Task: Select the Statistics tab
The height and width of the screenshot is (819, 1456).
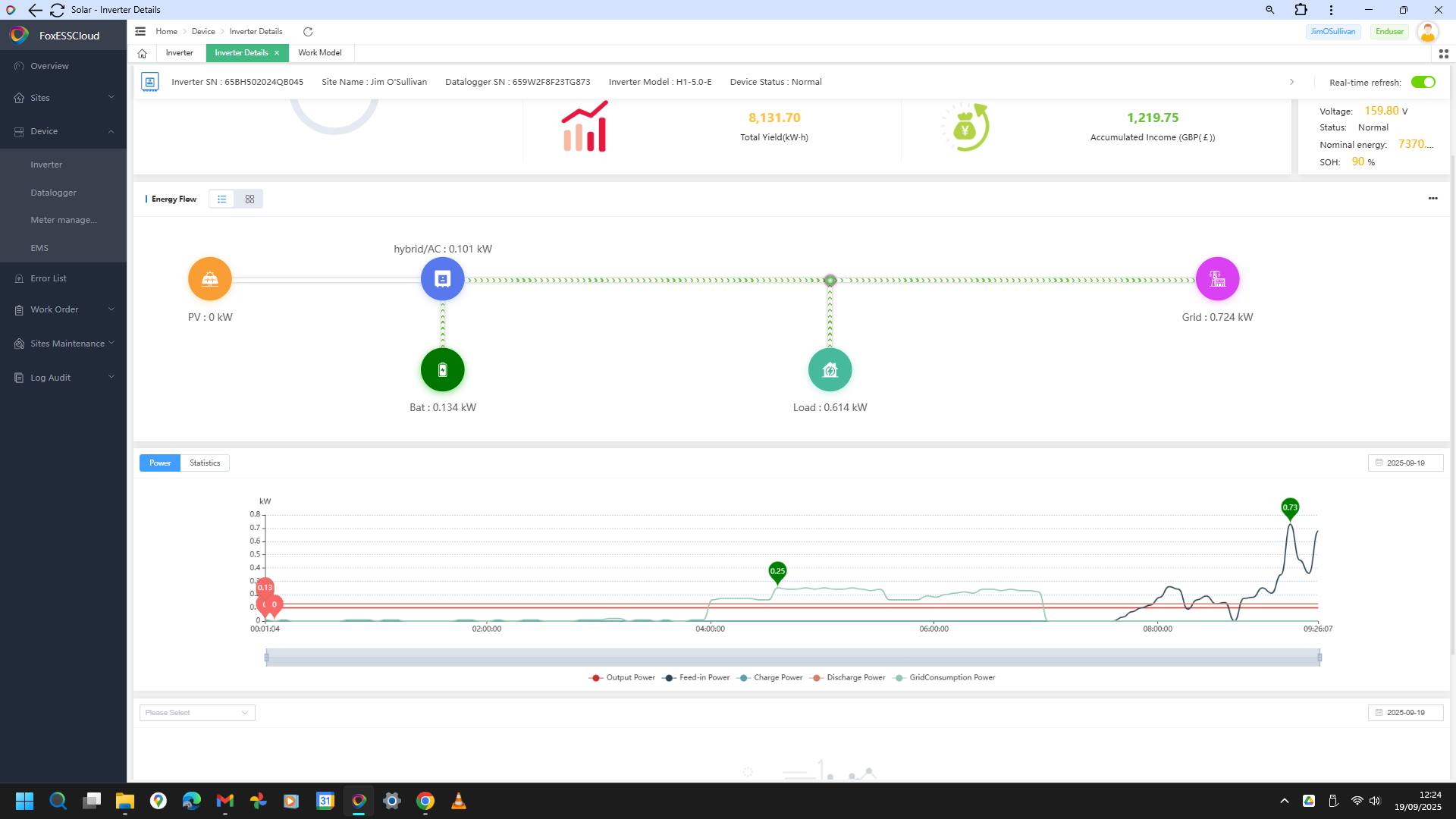Action: point(205,463)
